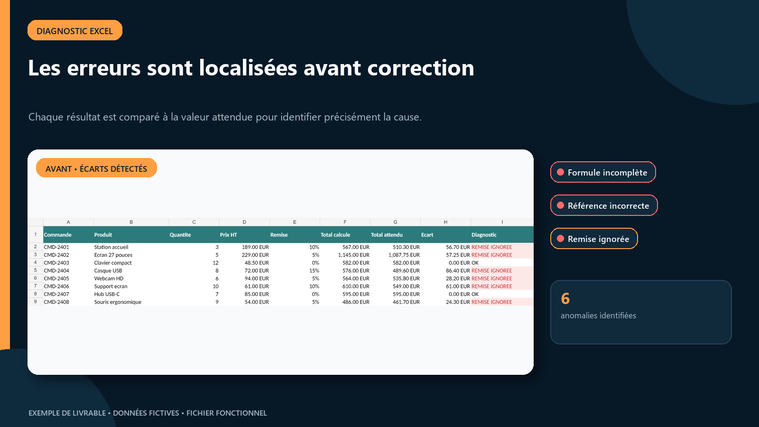The height and width of the screenshot is (427, 759).
Task: Click the Quantite header cell
Action: (x=194, y=235)
